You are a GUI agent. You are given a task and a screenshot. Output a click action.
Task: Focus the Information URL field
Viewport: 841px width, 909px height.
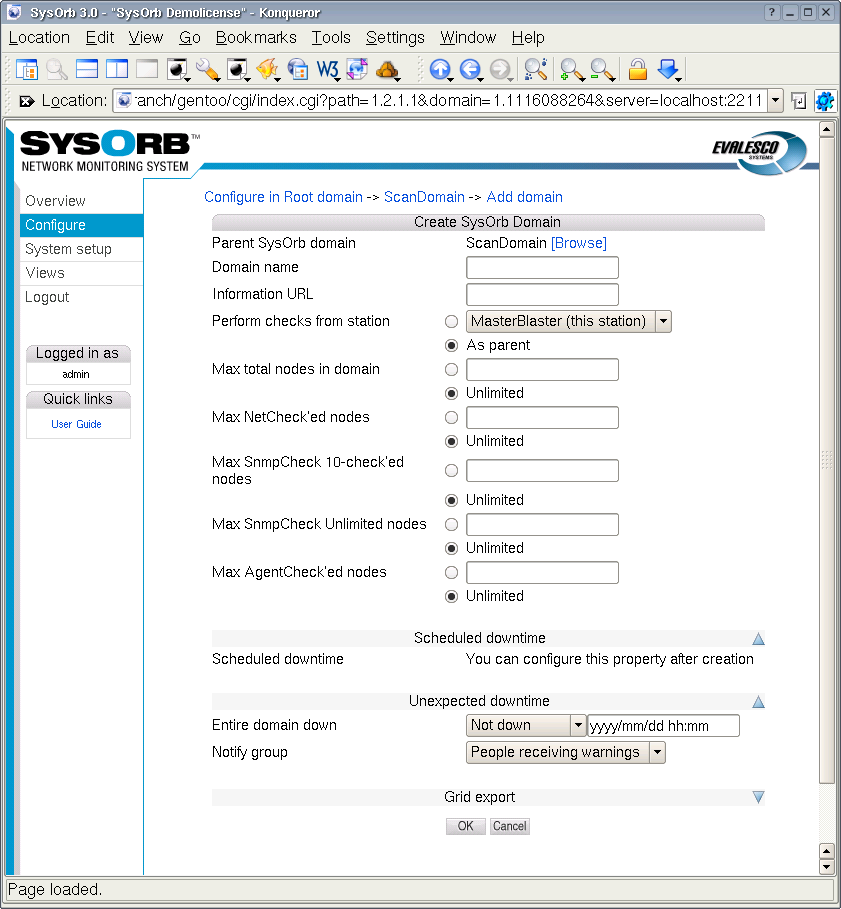click(542, 294)
